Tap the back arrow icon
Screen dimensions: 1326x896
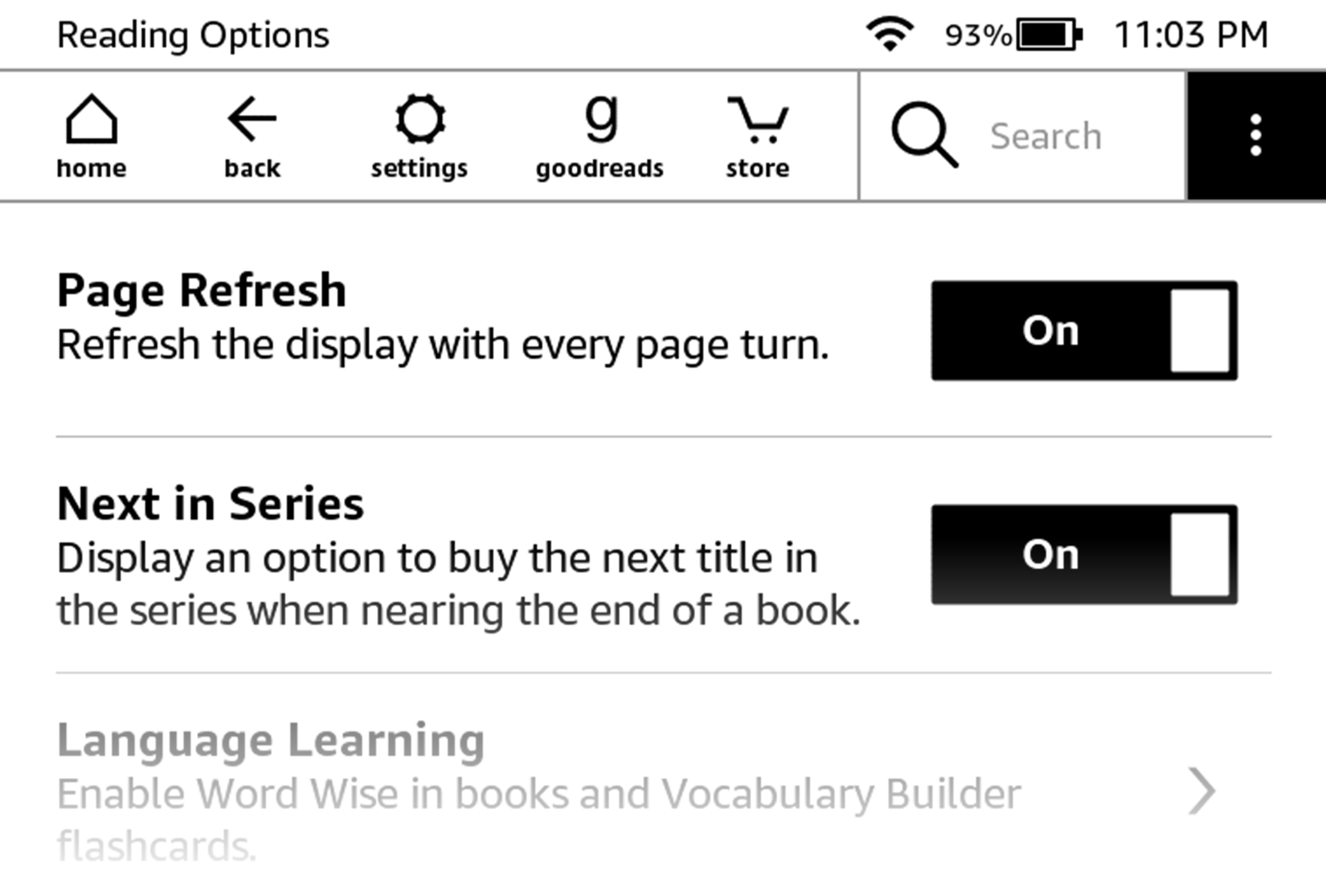click(250, 133)
